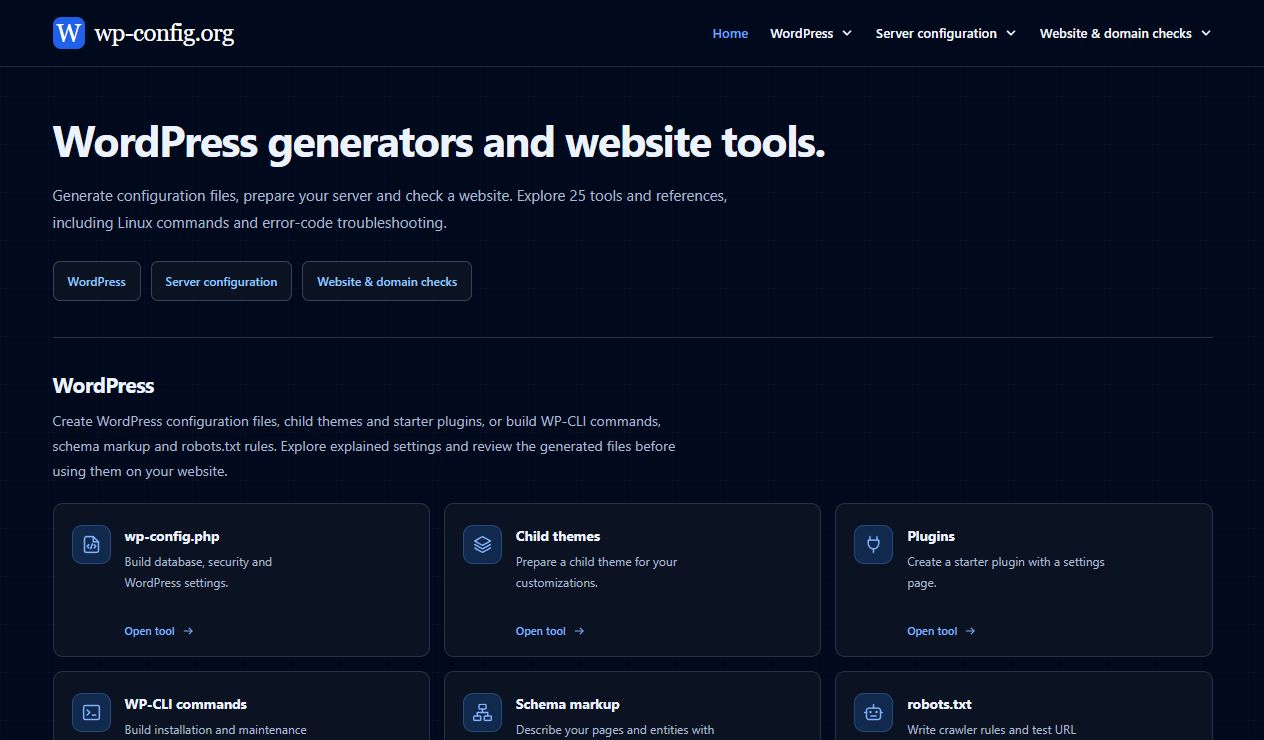Go to Home in the navigation

[730, 33]
